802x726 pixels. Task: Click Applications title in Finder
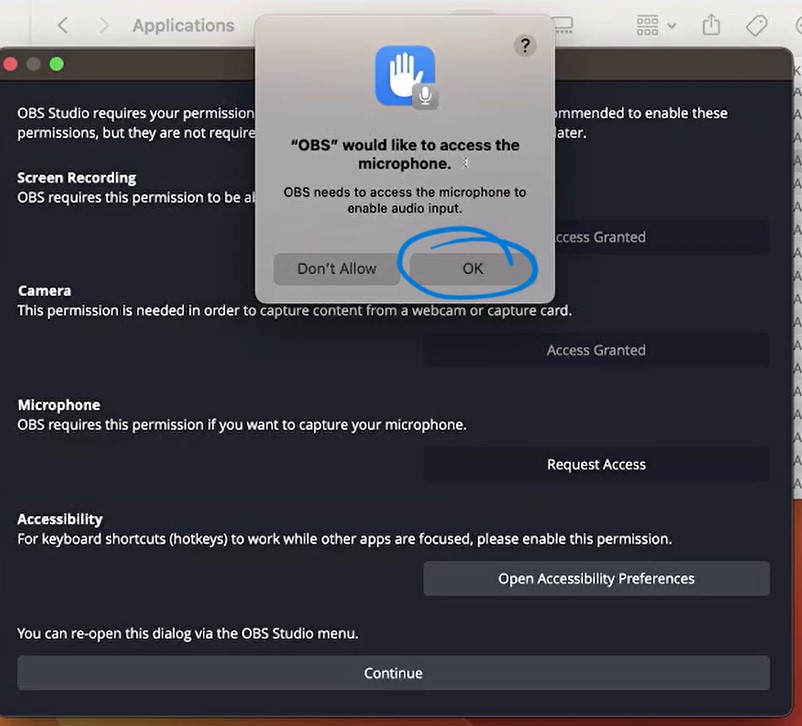click(184, 26)
